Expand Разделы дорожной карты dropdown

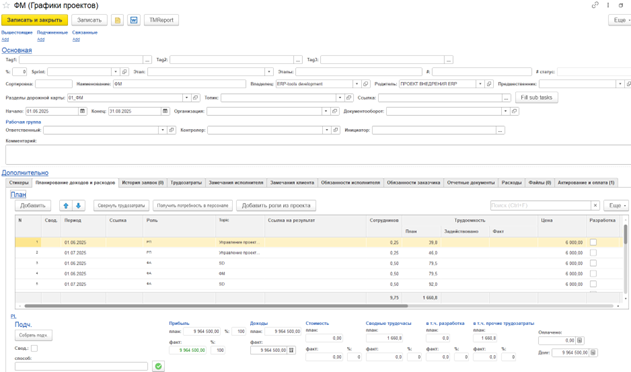click(x=186, y=97)
